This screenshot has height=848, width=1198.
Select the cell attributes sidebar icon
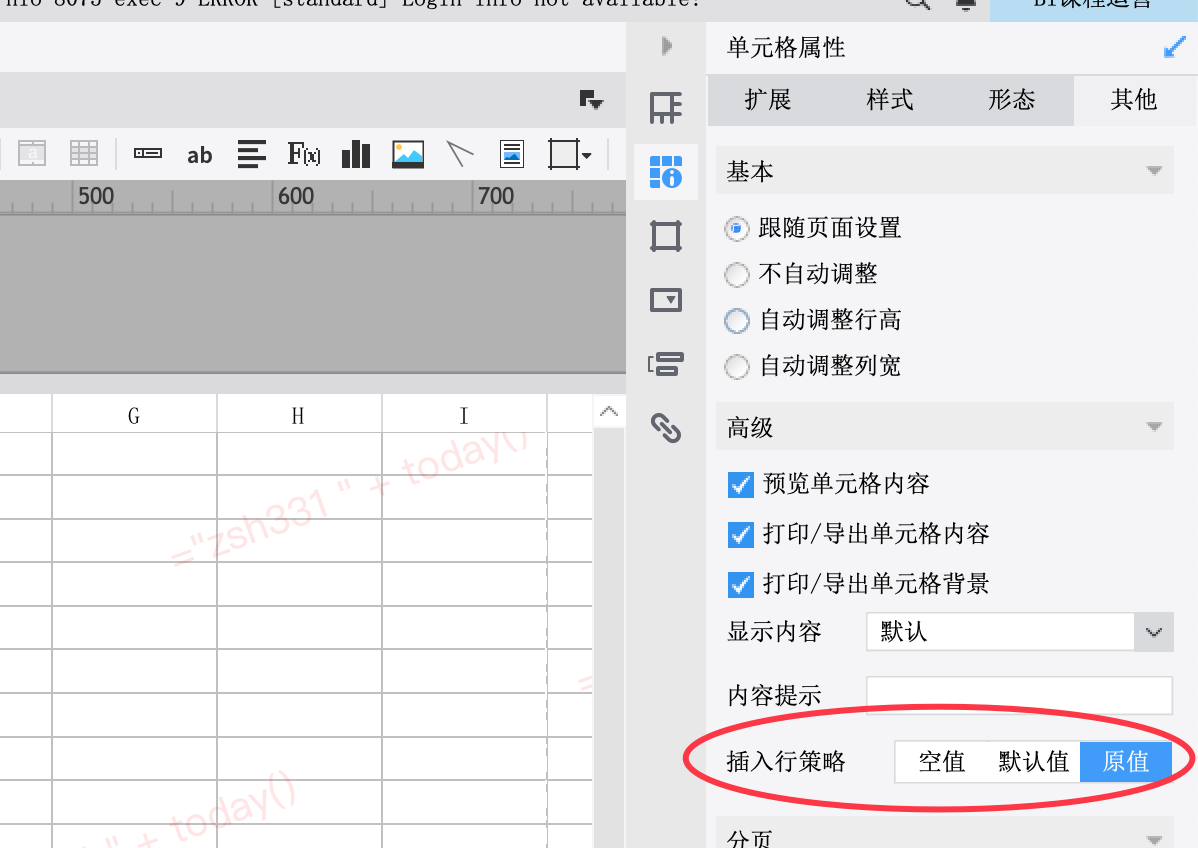665,172
